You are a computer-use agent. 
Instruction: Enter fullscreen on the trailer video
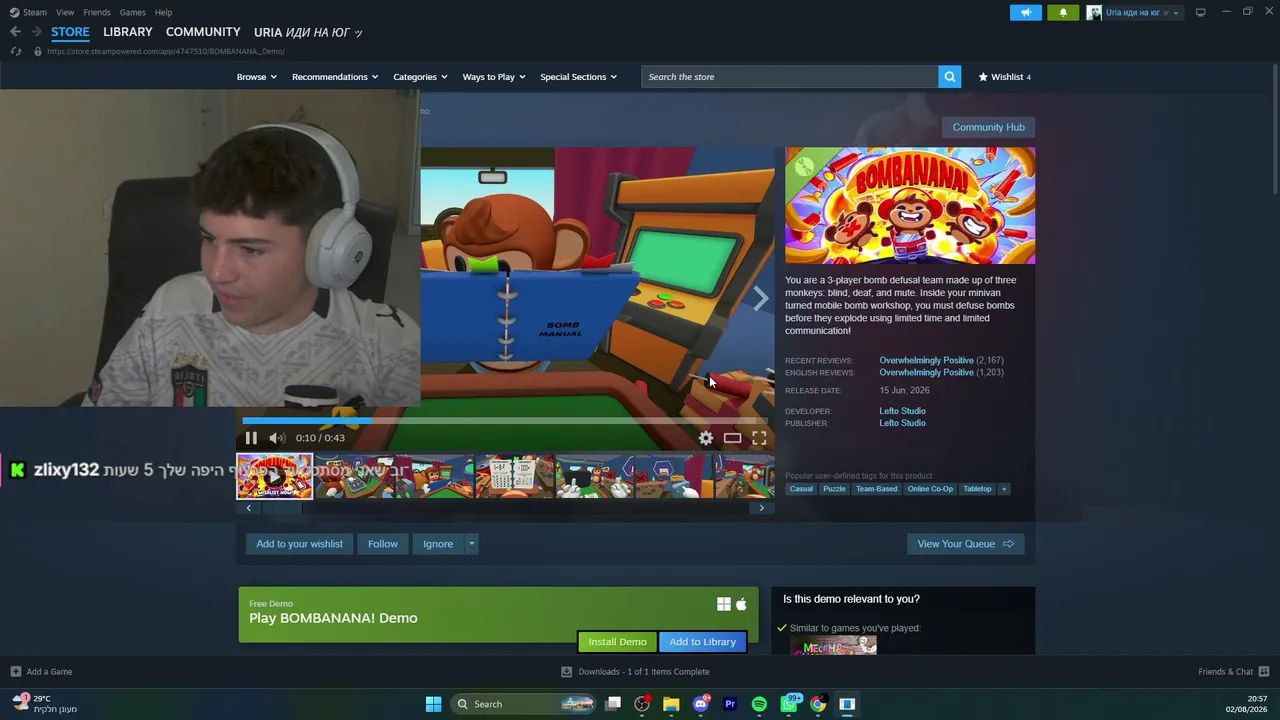(x=759, y=438)
